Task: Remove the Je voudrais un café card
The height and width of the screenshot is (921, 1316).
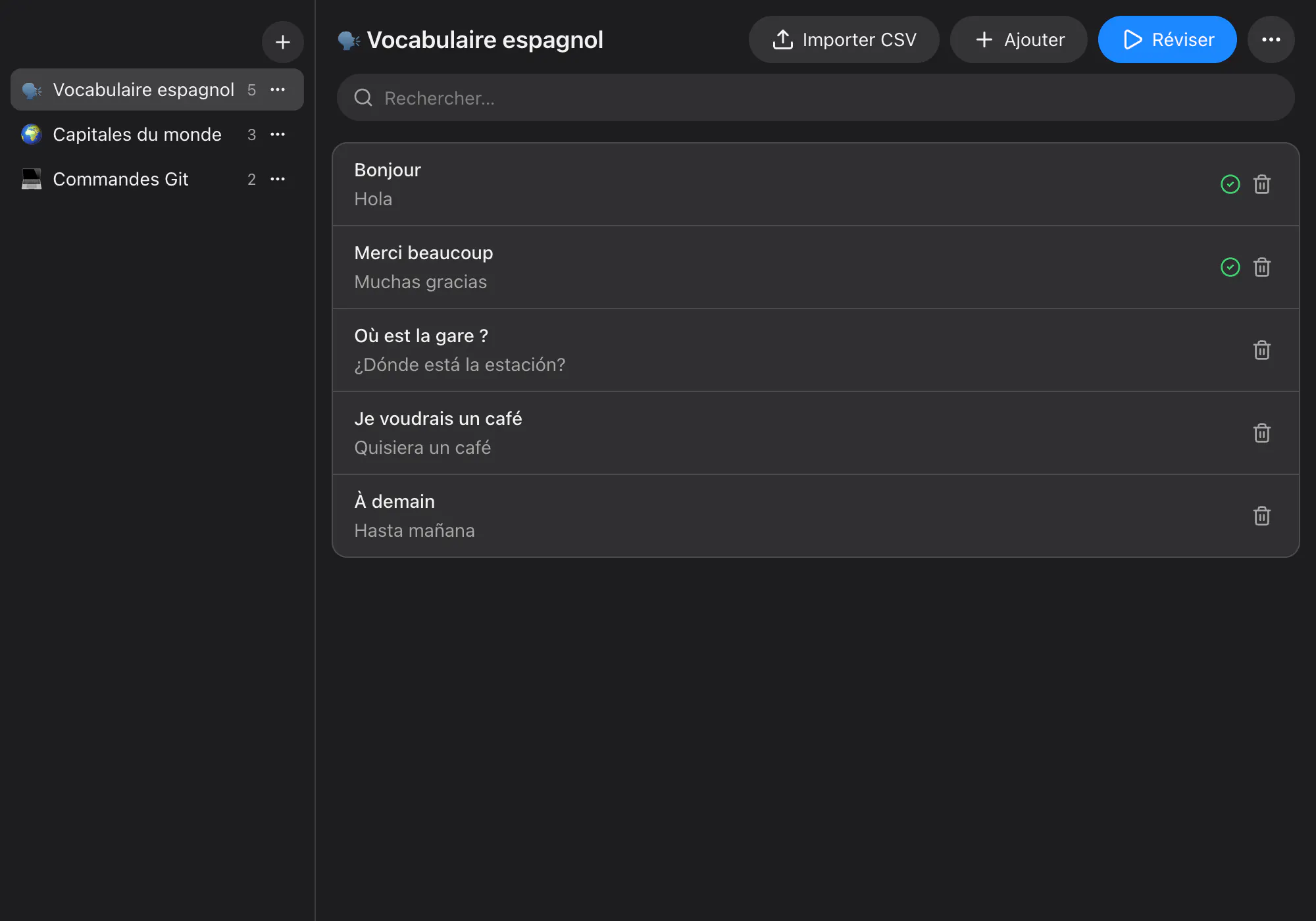Action: coord(1261,433)
